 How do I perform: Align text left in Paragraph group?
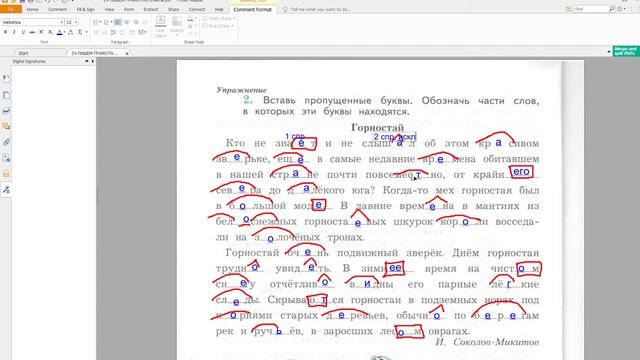pyautogui.click(x=118, y=22)
